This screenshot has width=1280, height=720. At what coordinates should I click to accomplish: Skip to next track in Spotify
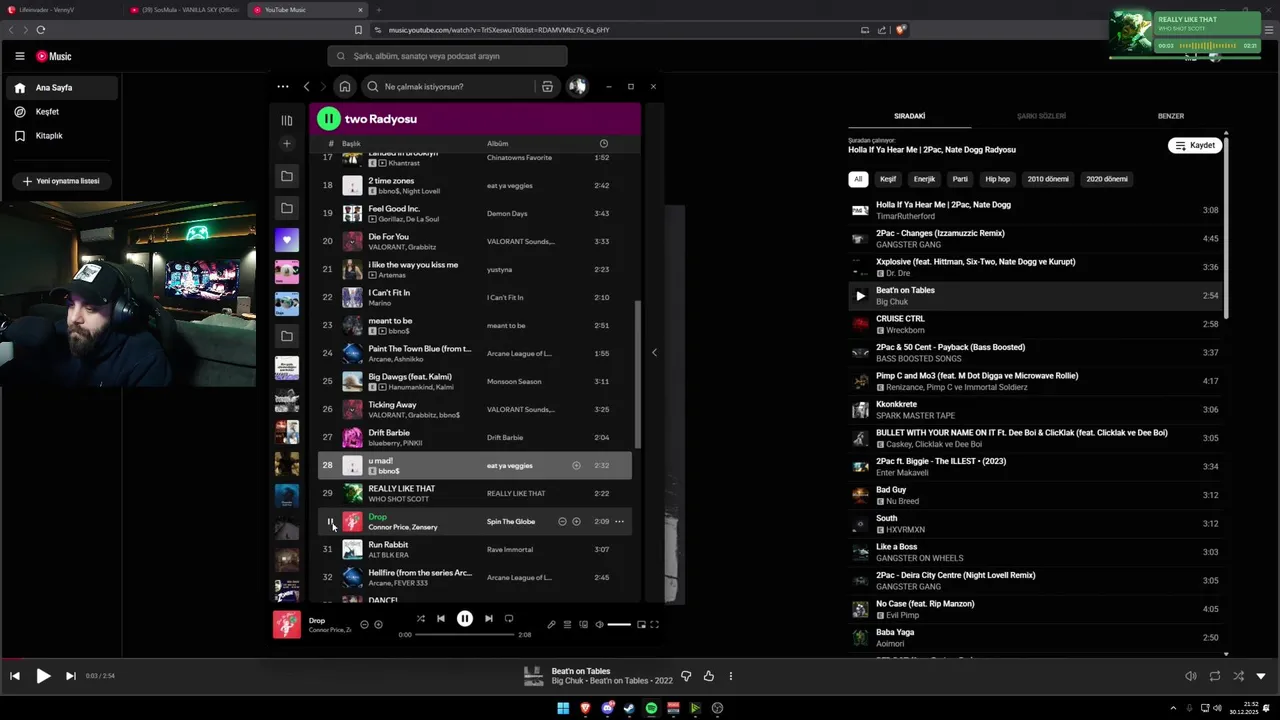coord(489,619)
